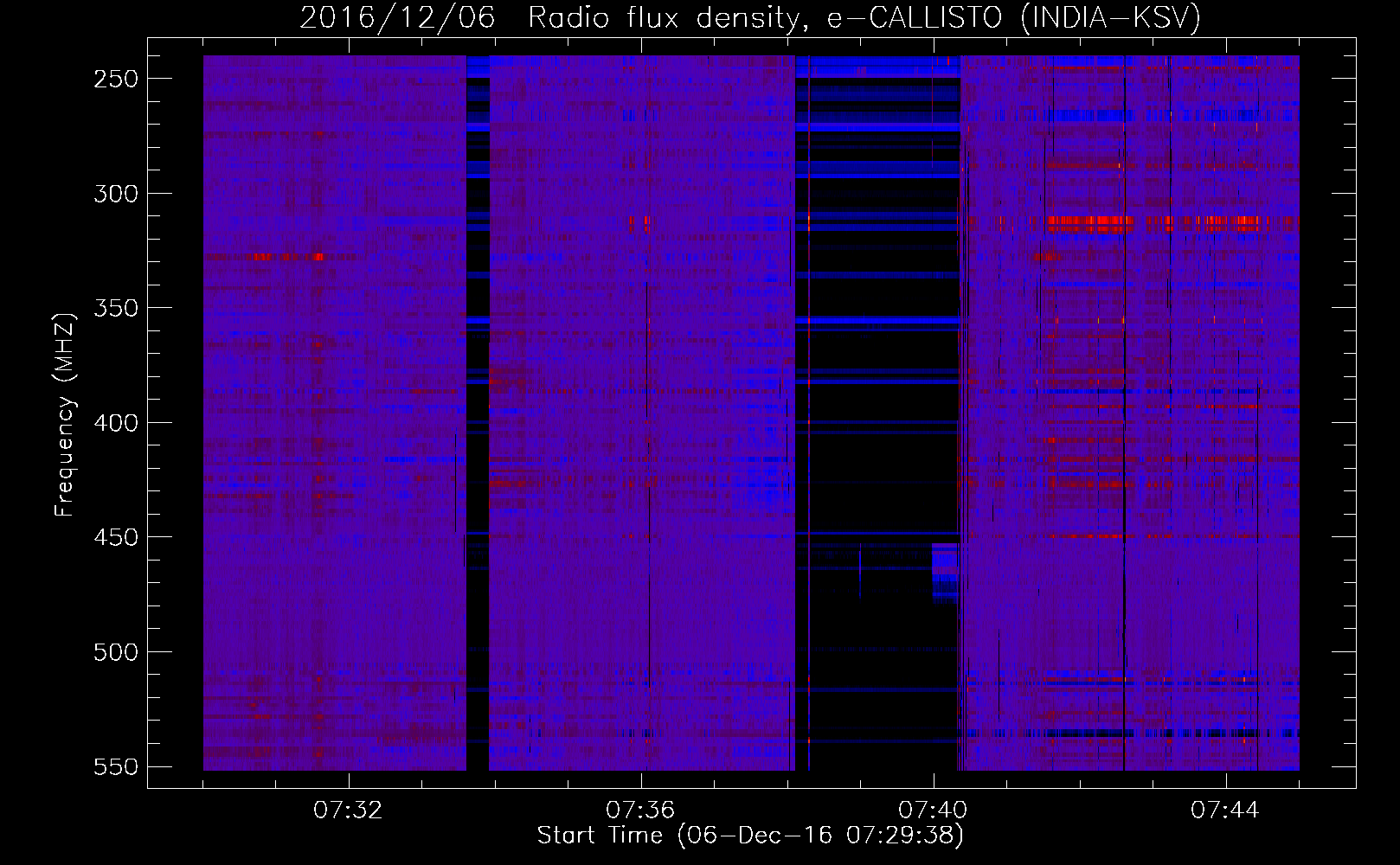Image resolution: width=1400 pixels, height=865 pixels.
Task: Click the 550 frequency tick label
Action: [x=116, y=766]
